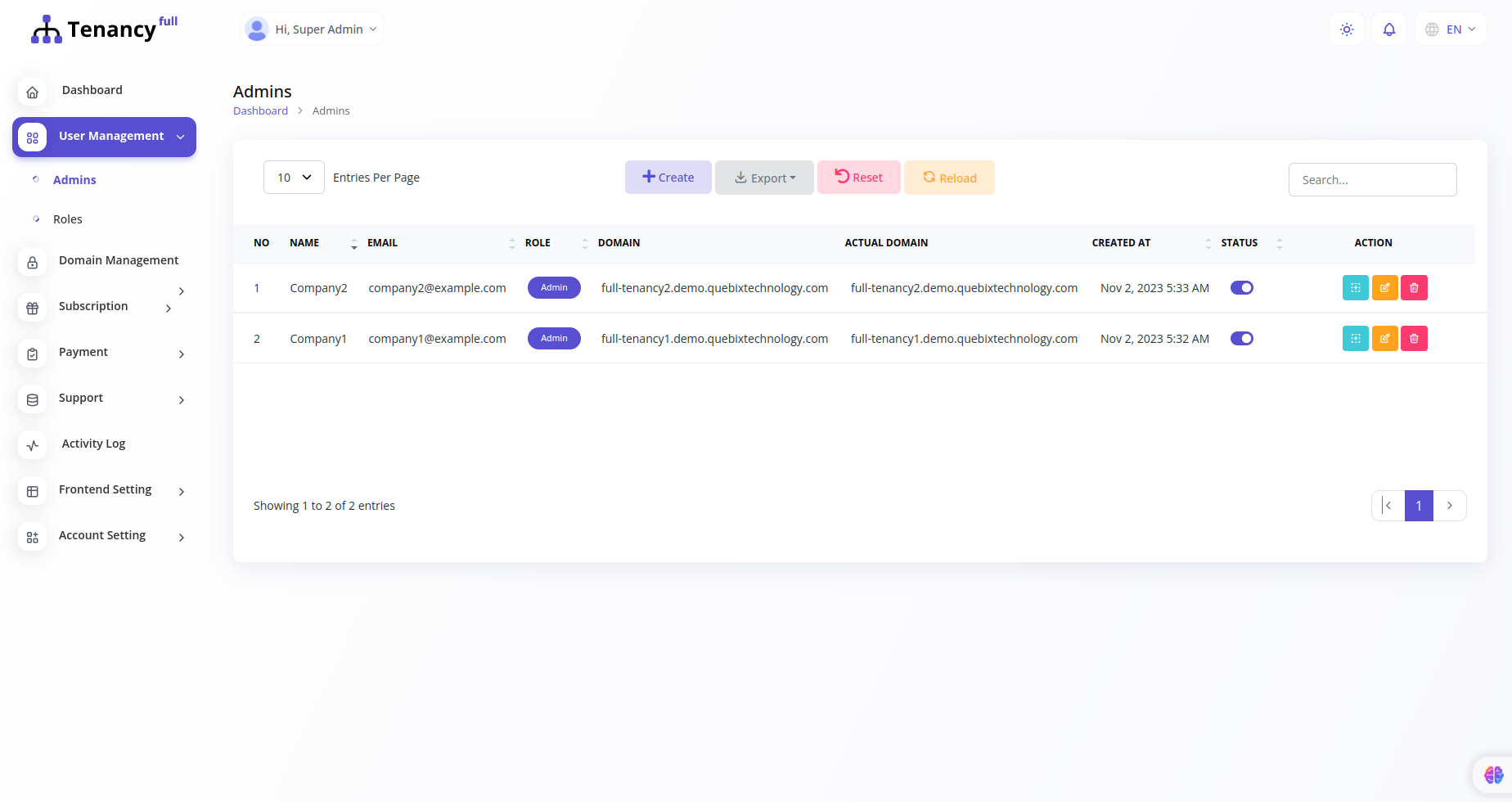Delete Company2 using the trash icon

coord(1414,287)
